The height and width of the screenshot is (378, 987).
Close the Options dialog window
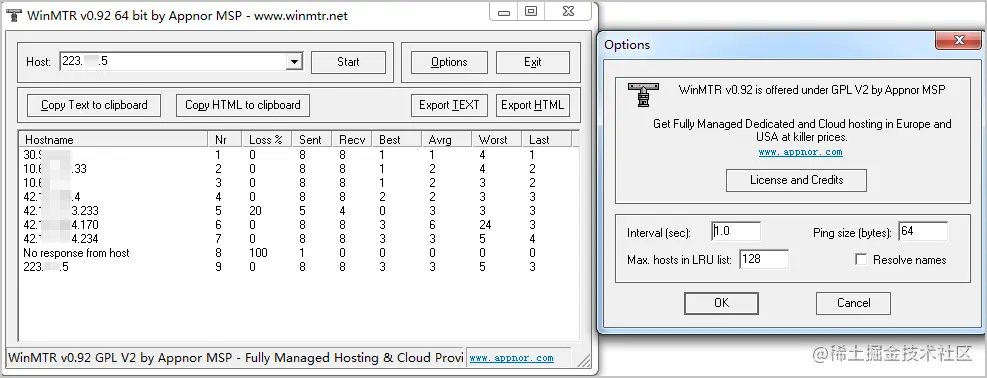click(x=958, y=40)
